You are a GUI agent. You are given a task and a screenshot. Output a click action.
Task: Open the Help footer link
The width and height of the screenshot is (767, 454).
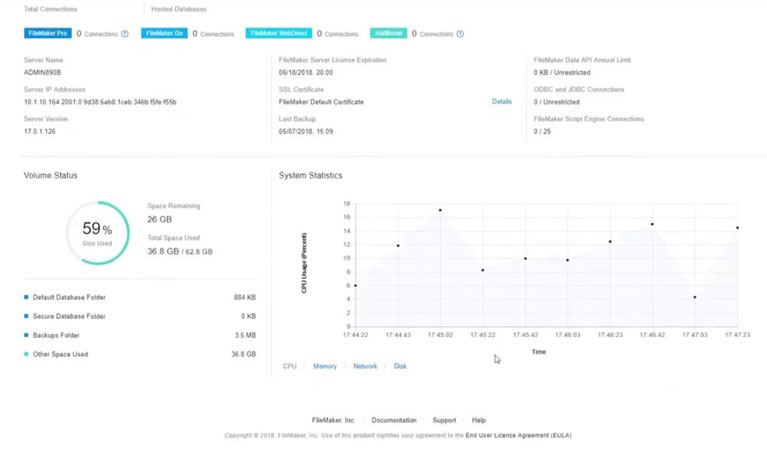click(x=479, y=420)
